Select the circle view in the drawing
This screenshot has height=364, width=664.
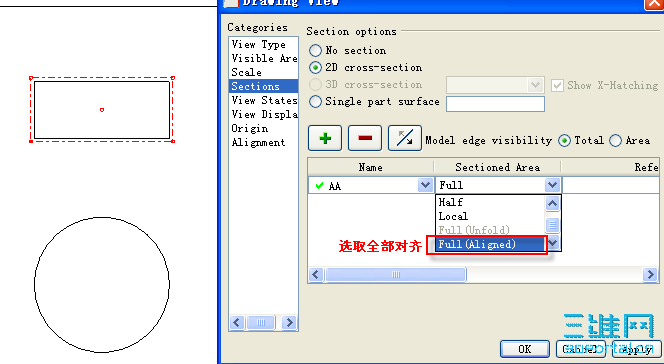(x=102, y=285)
